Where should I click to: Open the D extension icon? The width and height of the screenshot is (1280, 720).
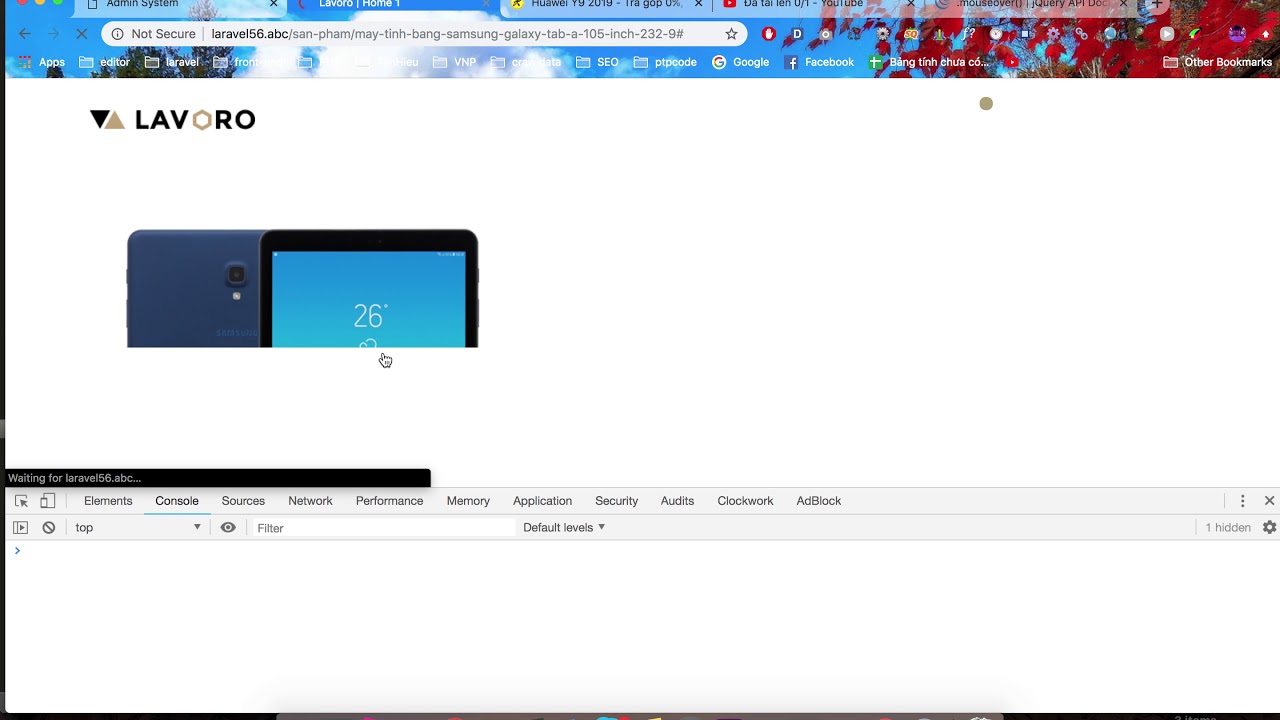click(x=797, y=34)
